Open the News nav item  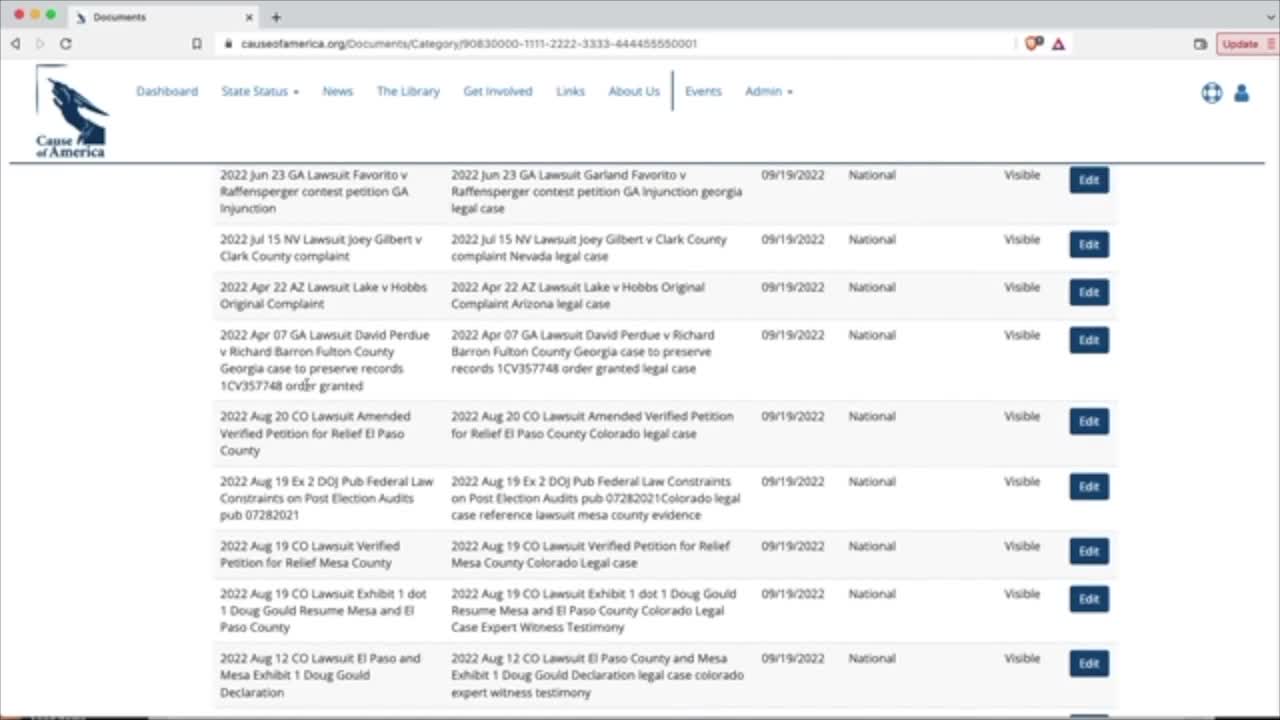tap(338, 91)
